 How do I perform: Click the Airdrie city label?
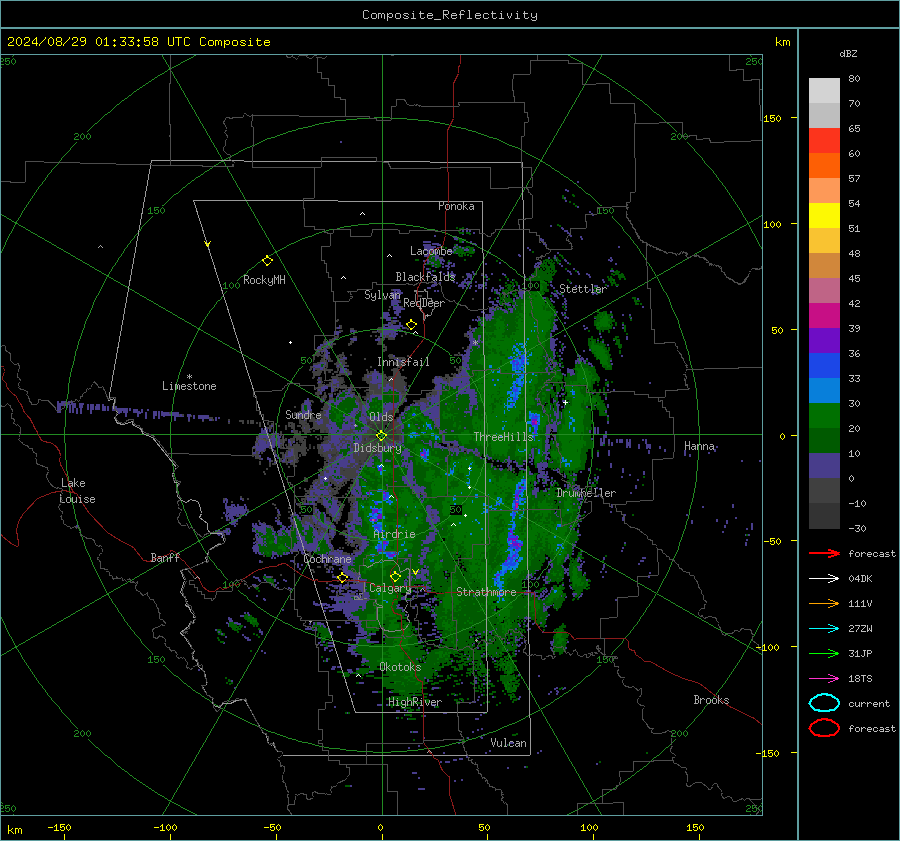click(394, 534)
